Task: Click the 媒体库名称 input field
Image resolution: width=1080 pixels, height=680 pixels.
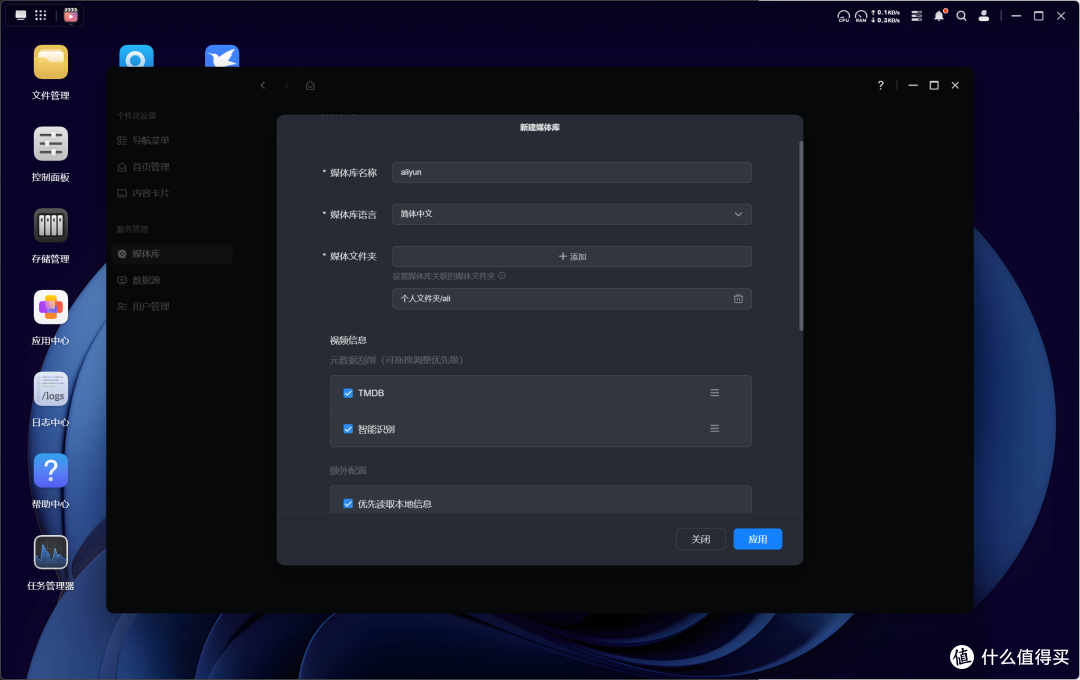Action: pyautogui.click(x=572, y=172)
